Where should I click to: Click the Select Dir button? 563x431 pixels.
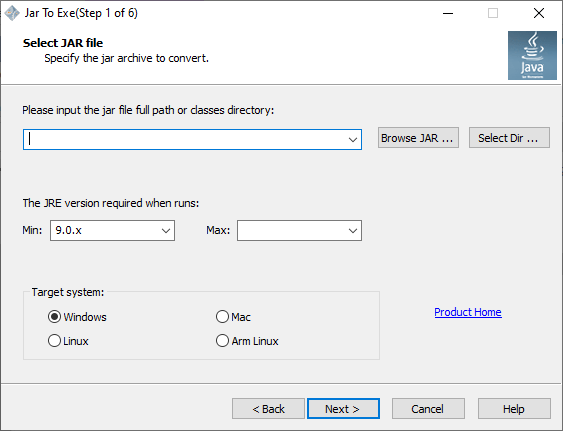(509, 138)
